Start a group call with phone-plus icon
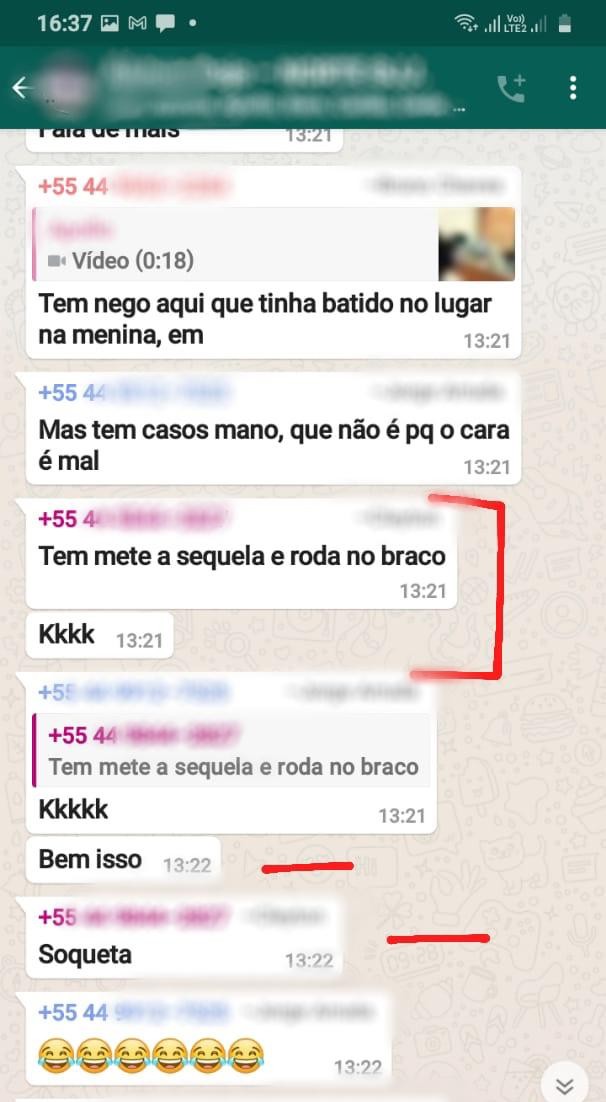 coord(511,89)
